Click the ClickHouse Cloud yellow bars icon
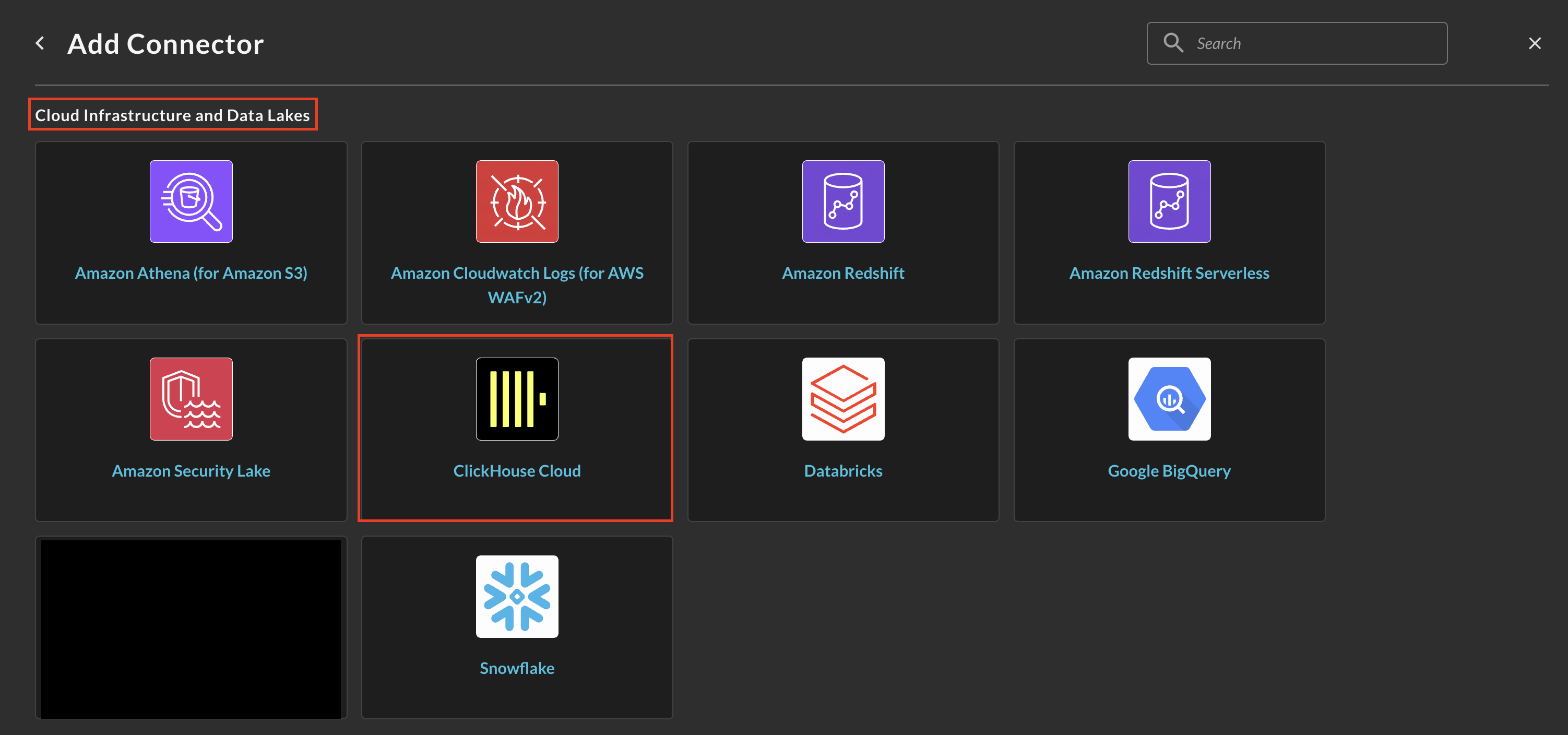This screenshot has height=735, width=1568. pos(517,399)
